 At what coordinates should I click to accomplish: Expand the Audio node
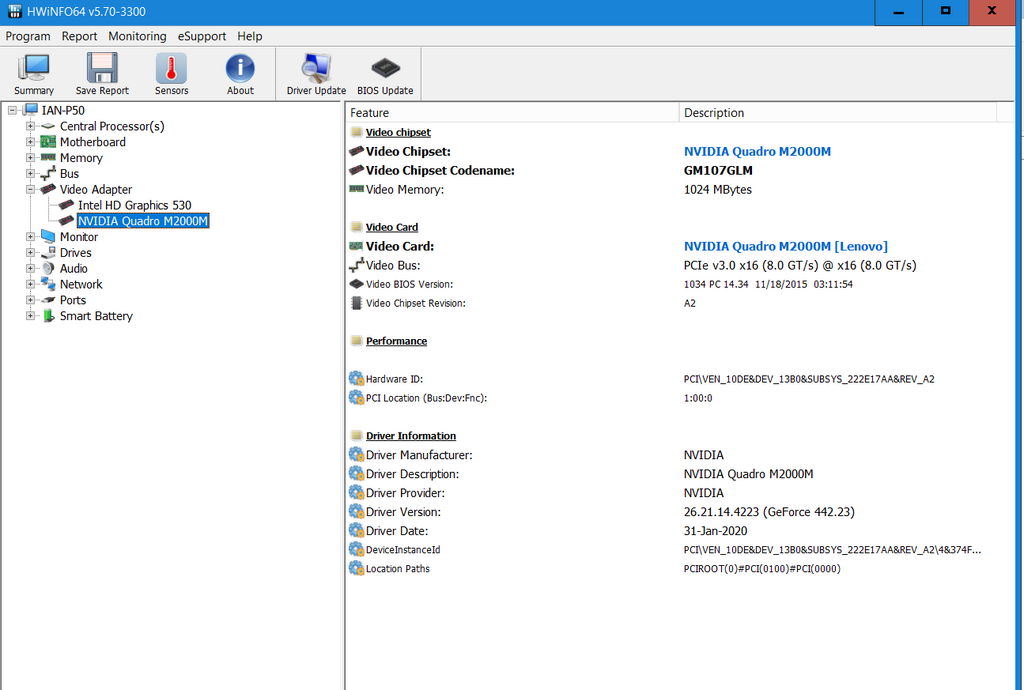coord(30,268)
